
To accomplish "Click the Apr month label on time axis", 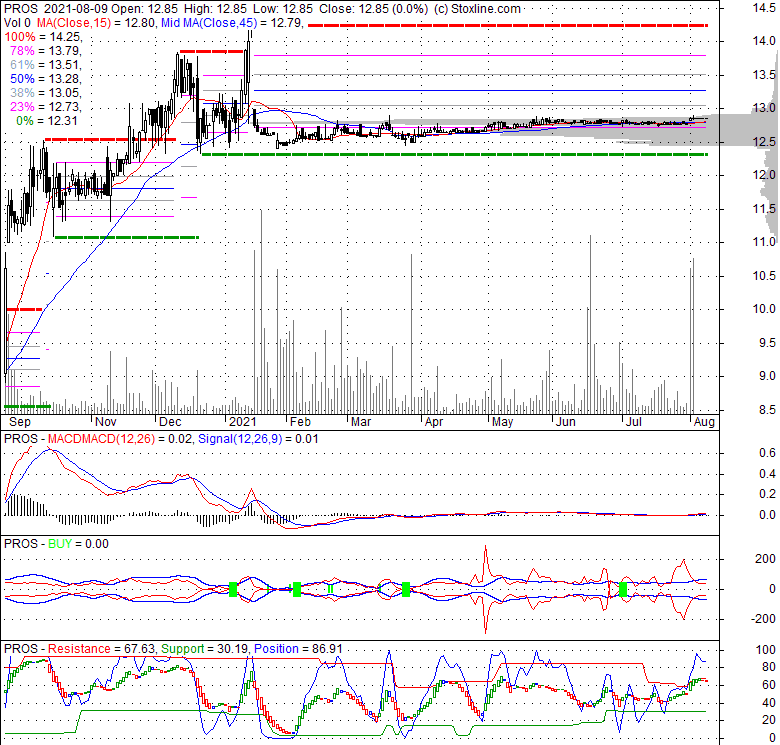I will click(x=434, y=422).
